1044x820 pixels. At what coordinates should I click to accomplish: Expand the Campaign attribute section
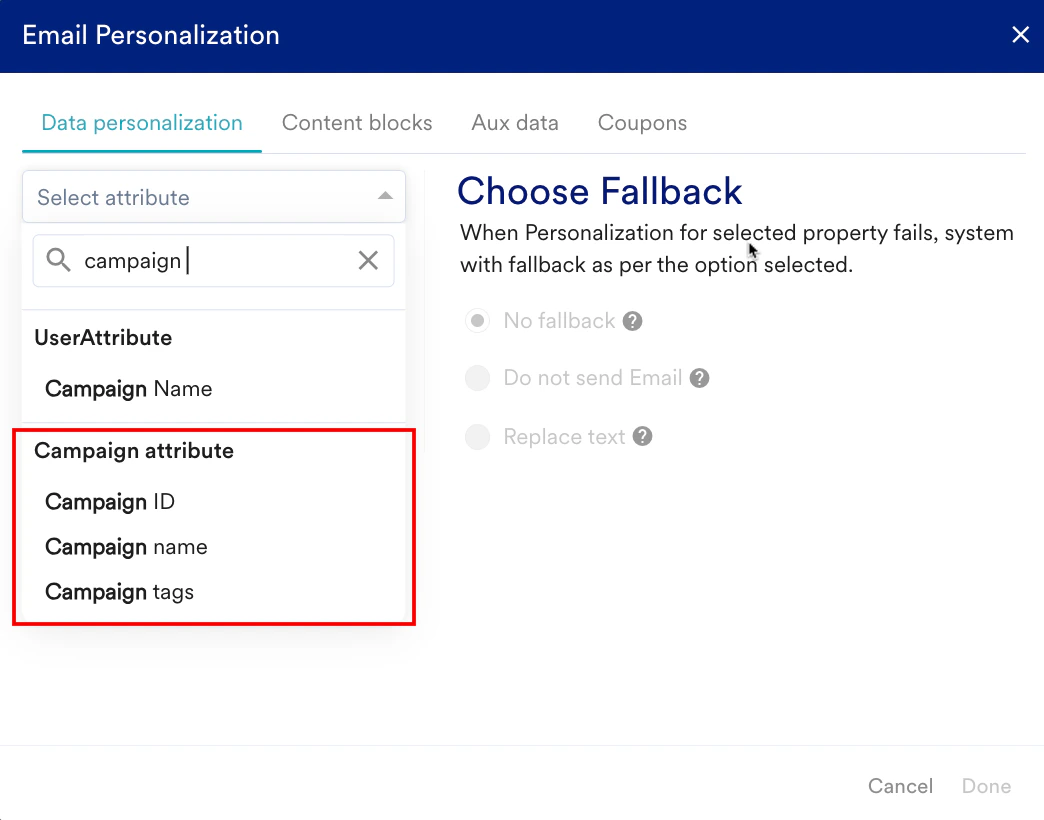133,451
